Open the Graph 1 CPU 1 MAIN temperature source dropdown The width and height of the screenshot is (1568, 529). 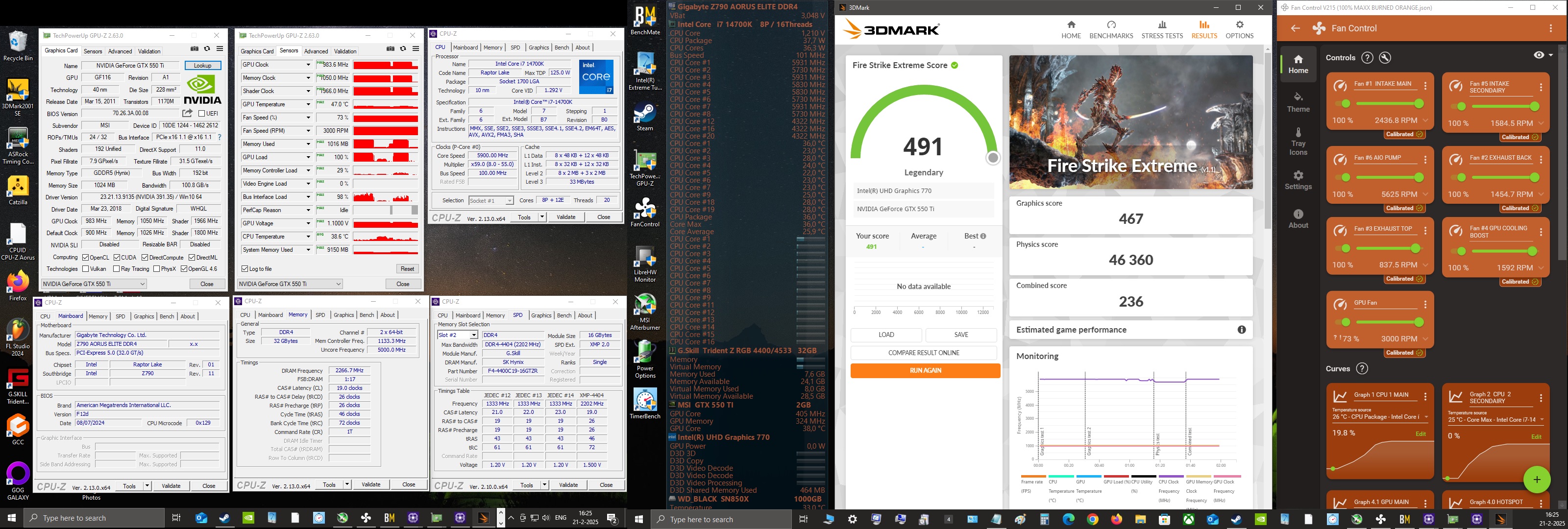tap(1379, 417)
